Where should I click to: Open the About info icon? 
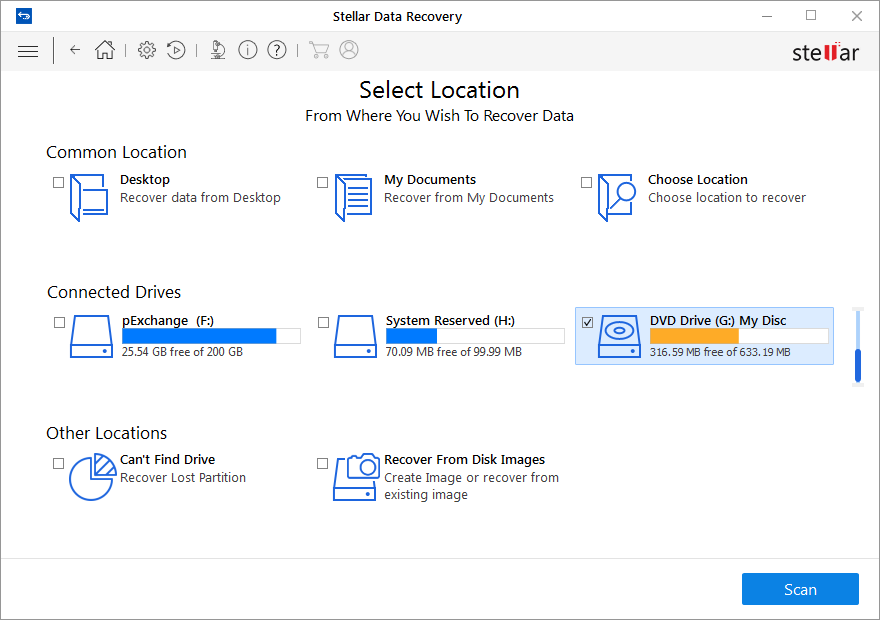point(248,50)
